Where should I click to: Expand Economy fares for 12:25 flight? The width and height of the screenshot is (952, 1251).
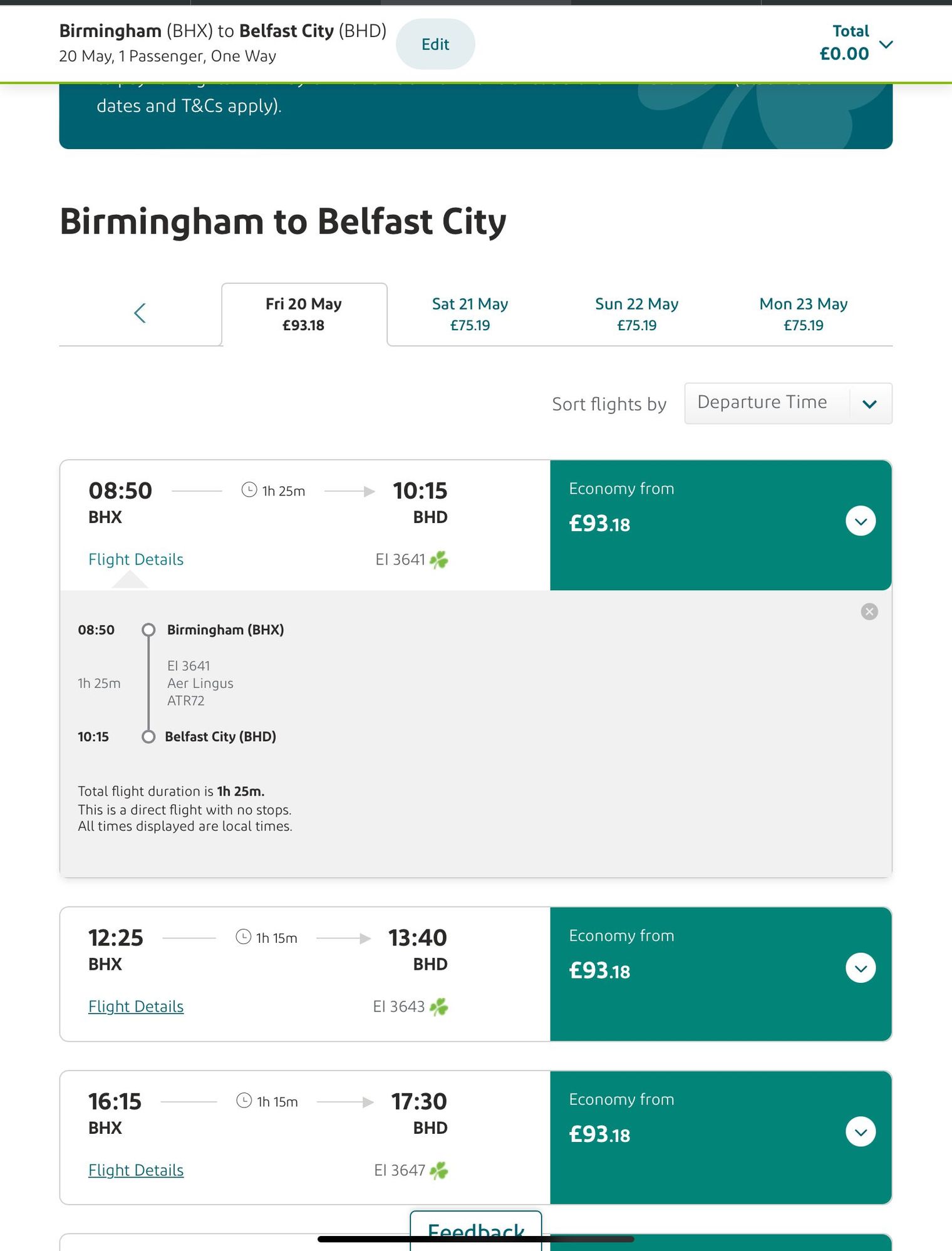[861, 968]
